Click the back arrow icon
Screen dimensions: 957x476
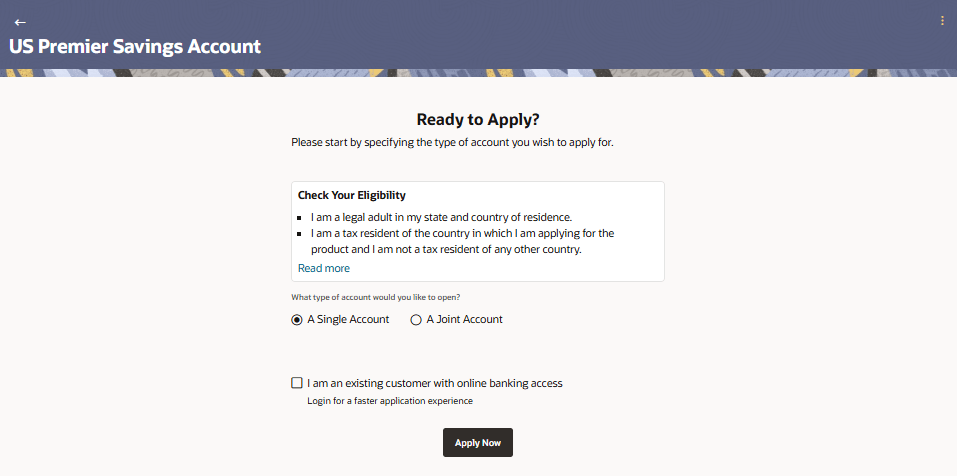click(x=20, y=22)
